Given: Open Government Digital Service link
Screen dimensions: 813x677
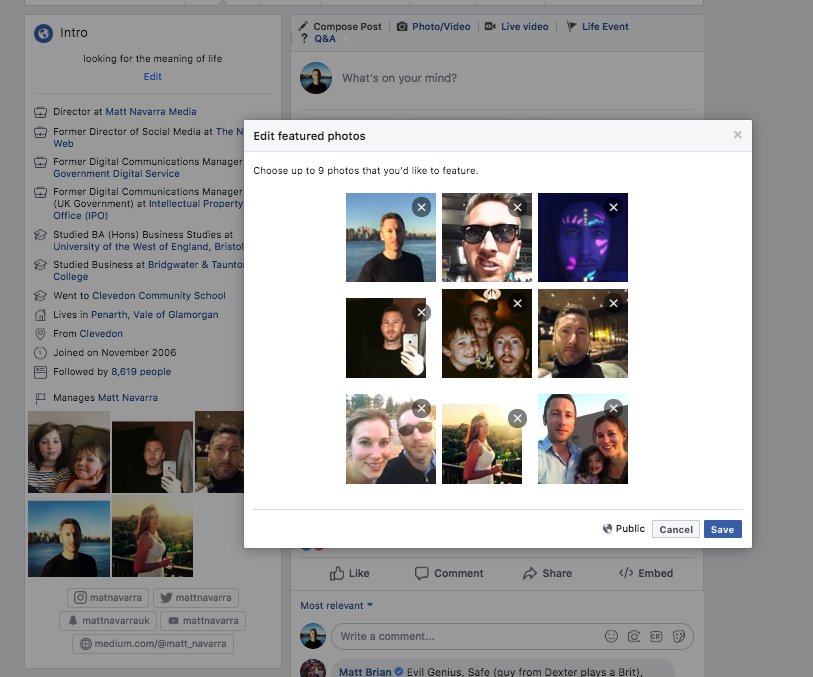Looking at the screenshot, I should click(116, 174).
